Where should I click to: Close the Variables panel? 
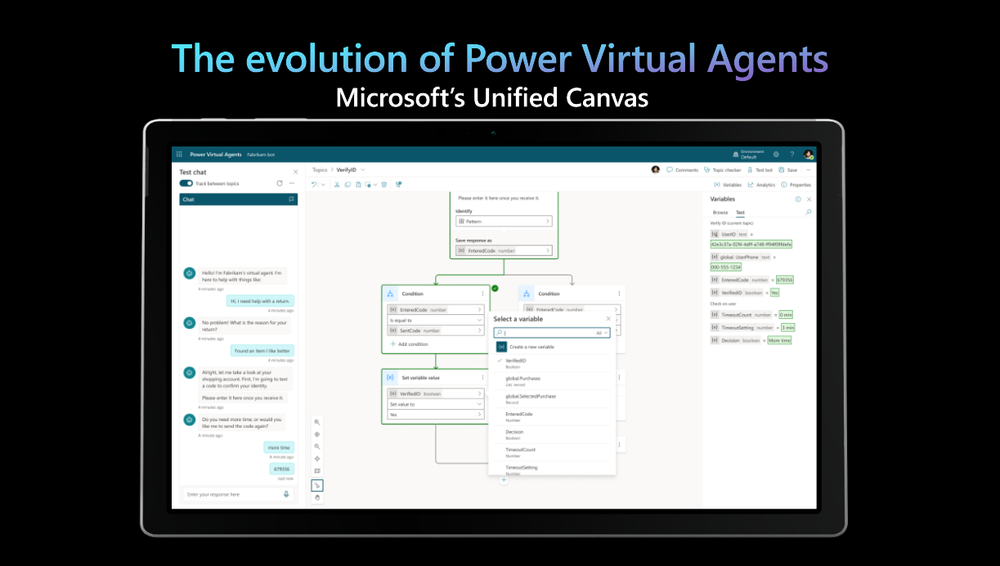point(809,199)
